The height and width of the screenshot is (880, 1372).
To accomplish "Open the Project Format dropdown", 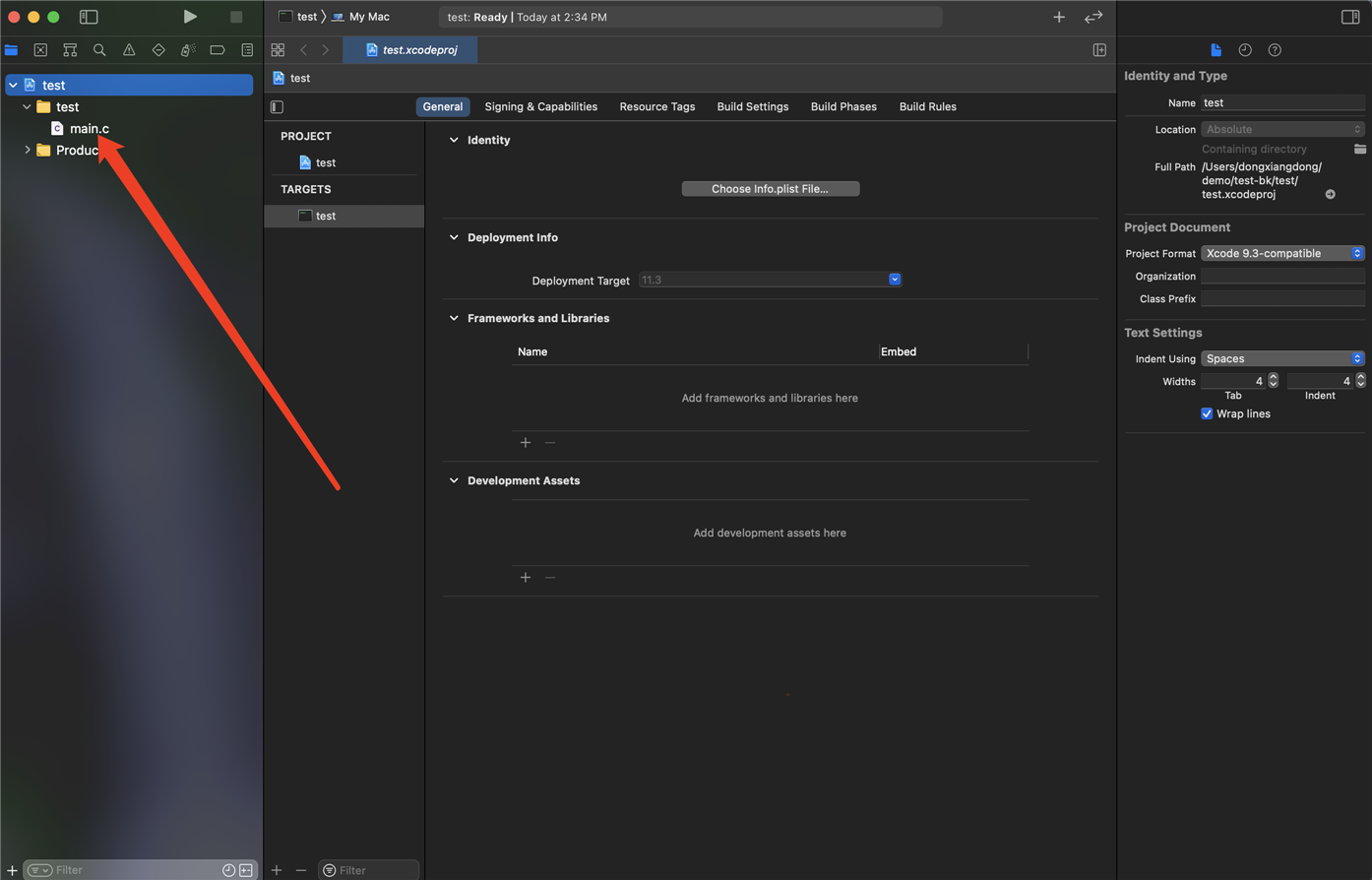I will 1282,254.
